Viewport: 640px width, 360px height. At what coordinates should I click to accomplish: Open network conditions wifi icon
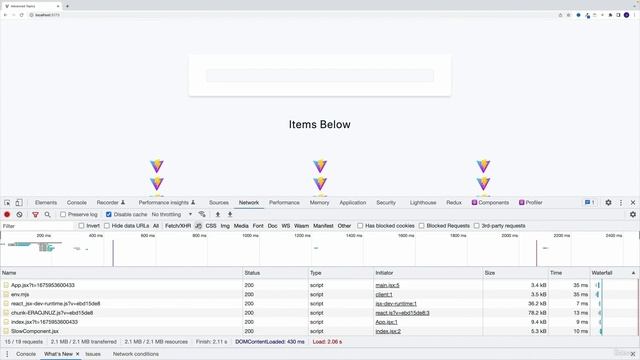(x=202, y=214)
